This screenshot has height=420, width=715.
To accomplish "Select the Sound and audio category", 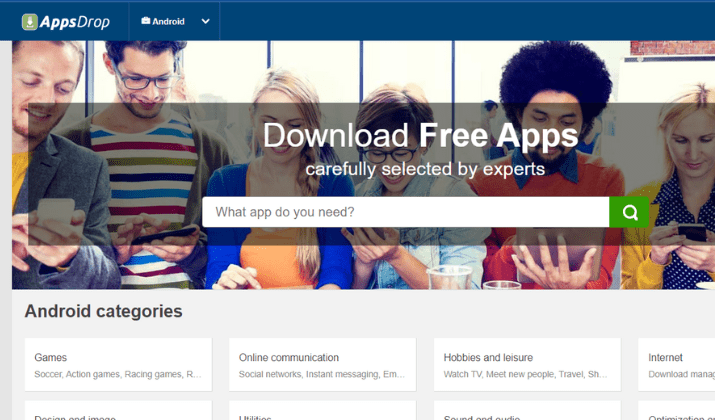I will (527, 410).
